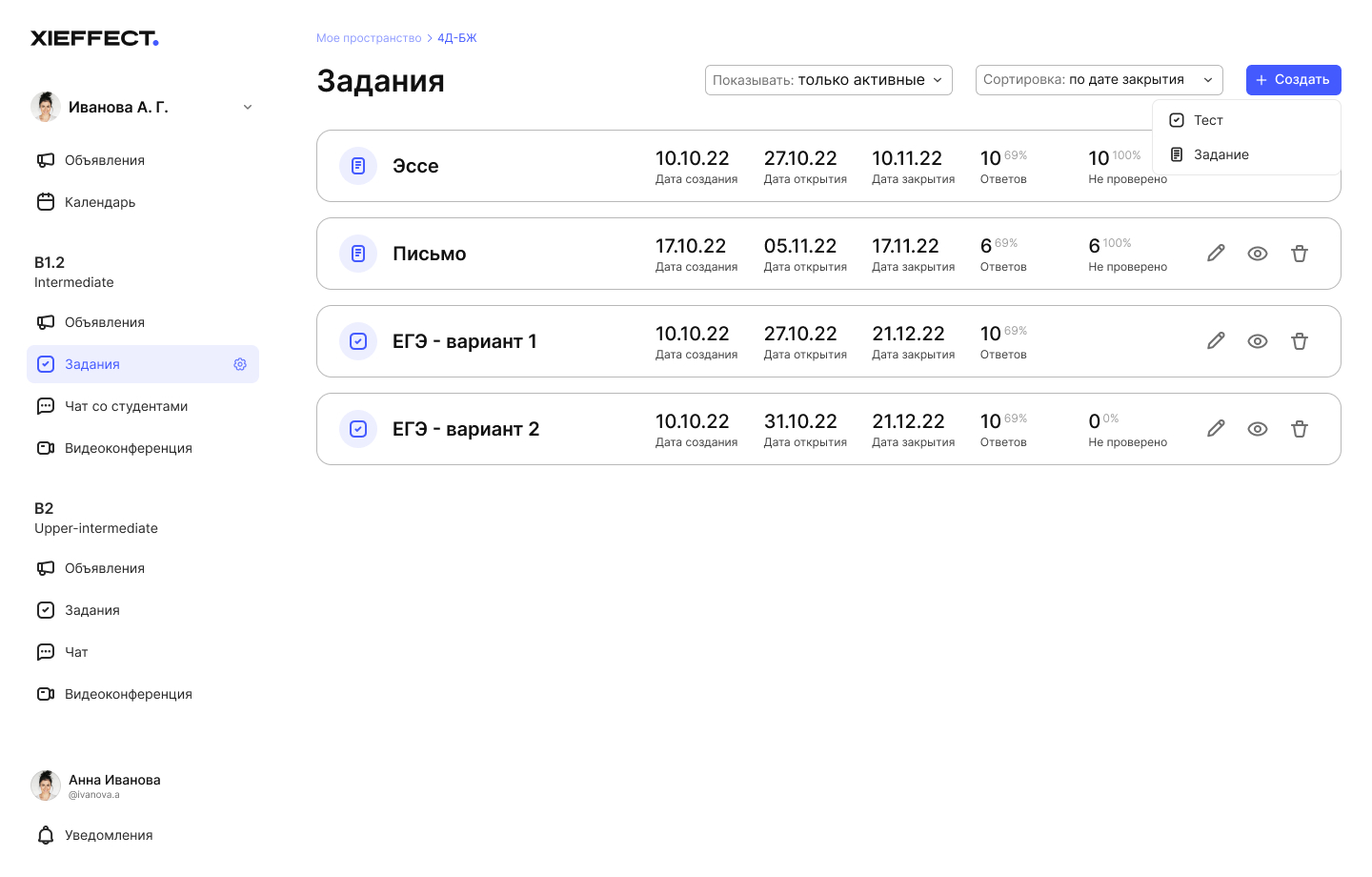This screenshot has width=1372, height=877.
Task: Select the highlighted Задания item
Action: pos(143,364)
